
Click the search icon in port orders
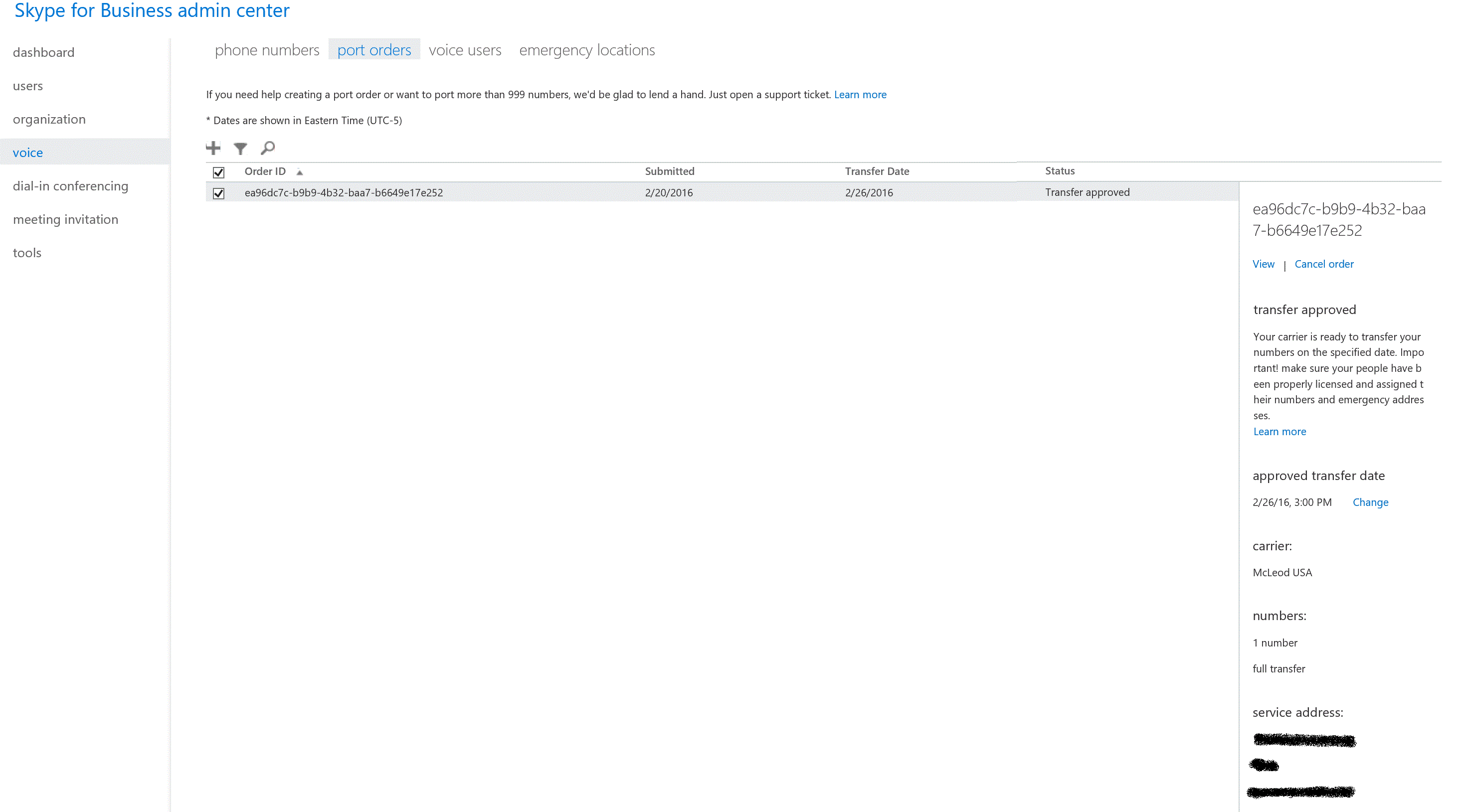pos(268,148)
